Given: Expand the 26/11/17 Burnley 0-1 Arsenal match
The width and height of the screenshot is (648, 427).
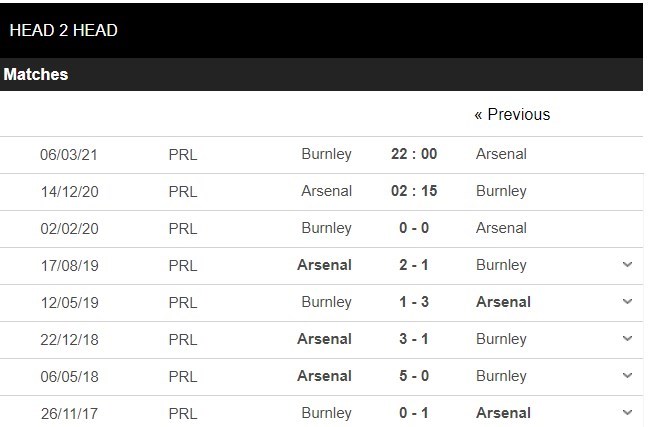Looking at the screenshot, I should pos(627,412).
